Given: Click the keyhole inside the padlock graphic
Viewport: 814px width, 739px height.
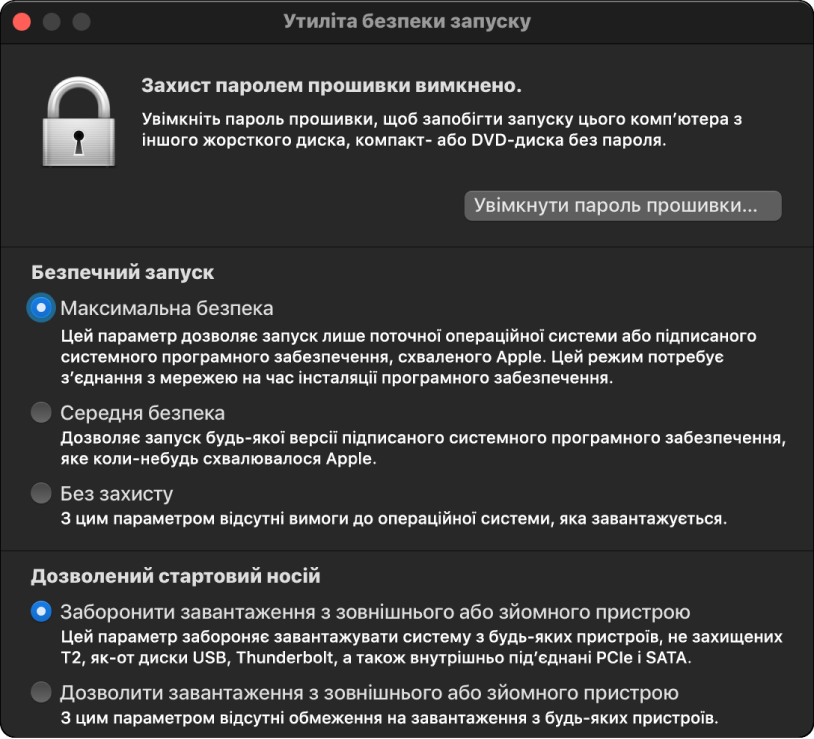Looking at the screenshot, I should [80, 137].
